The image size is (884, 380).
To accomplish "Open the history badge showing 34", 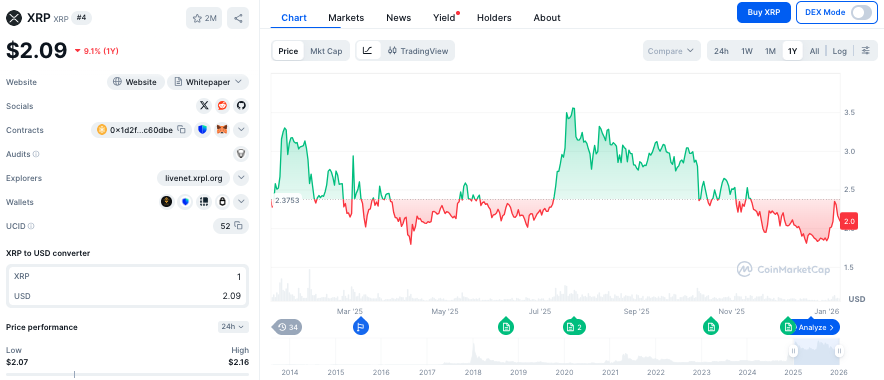I will coord(288,327).
